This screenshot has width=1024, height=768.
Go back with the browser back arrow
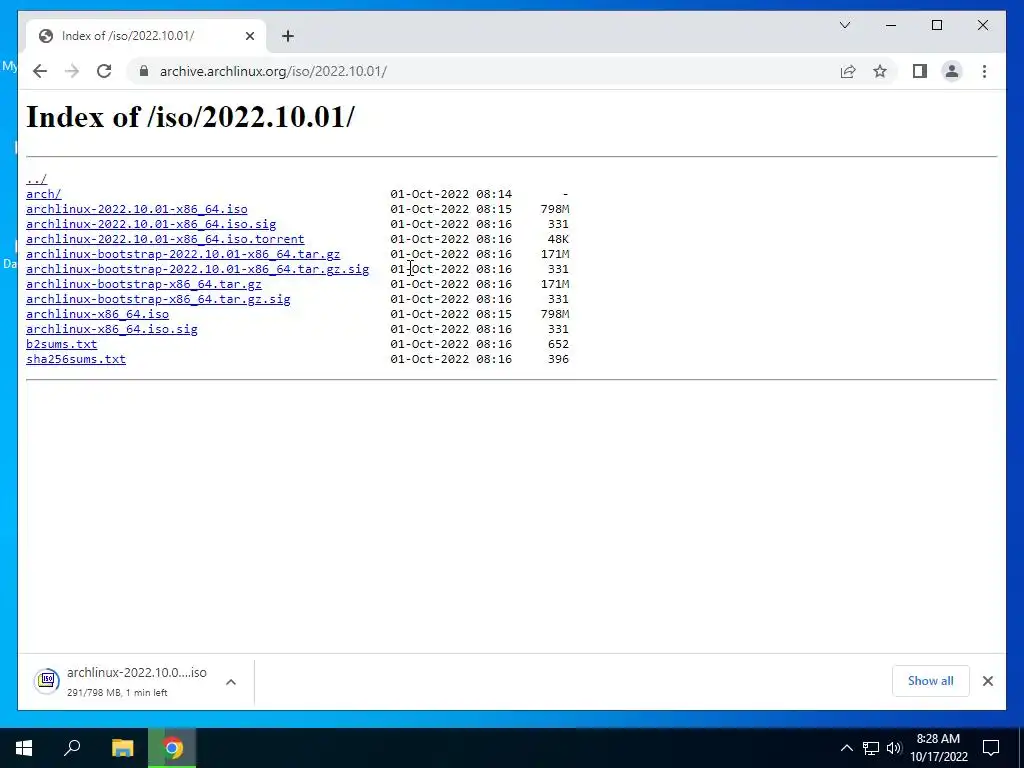tap(40, 71)
